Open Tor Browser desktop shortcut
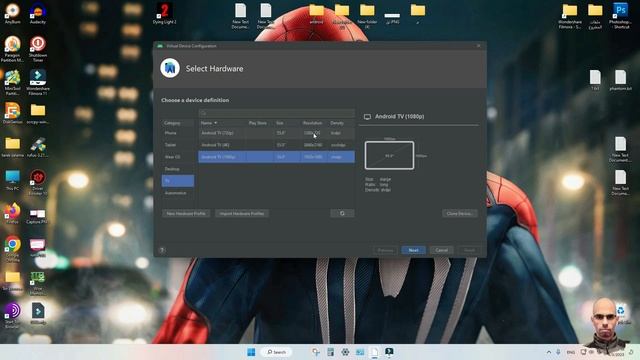The height and width of the screenshot is (360, 640). [x=13, y=315]
